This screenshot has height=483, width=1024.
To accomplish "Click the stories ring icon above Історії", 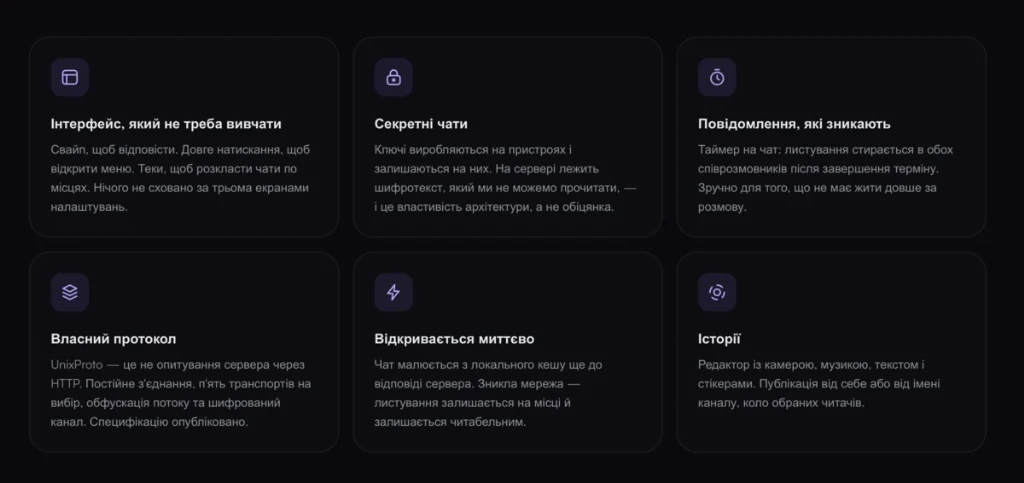I will tap(717, 292).
